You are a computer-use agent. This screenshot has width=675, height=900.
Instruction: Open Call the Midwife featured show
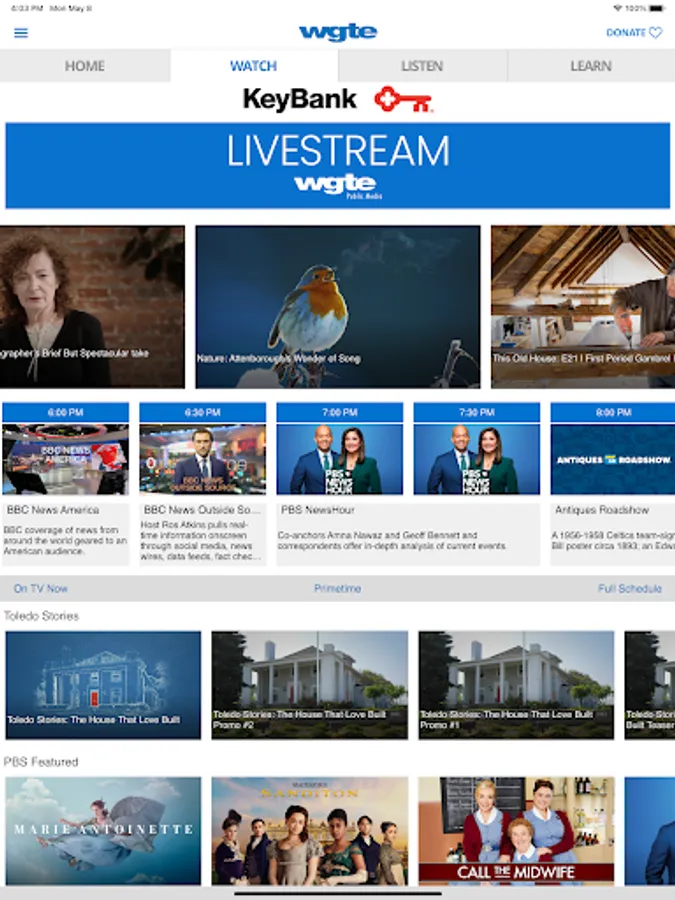516,831
